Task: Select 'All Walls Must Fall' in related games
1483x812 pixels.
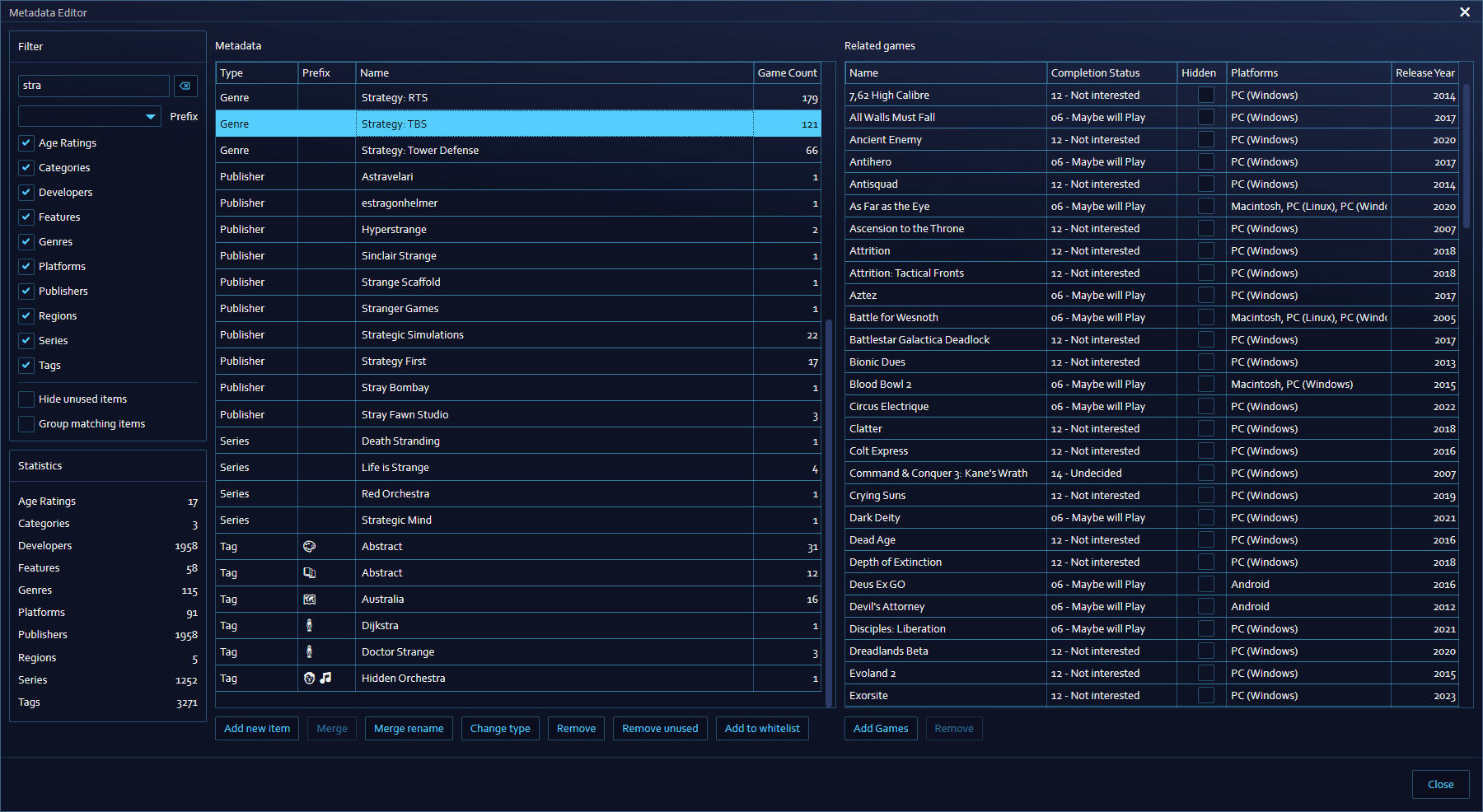Action: 1152,118
